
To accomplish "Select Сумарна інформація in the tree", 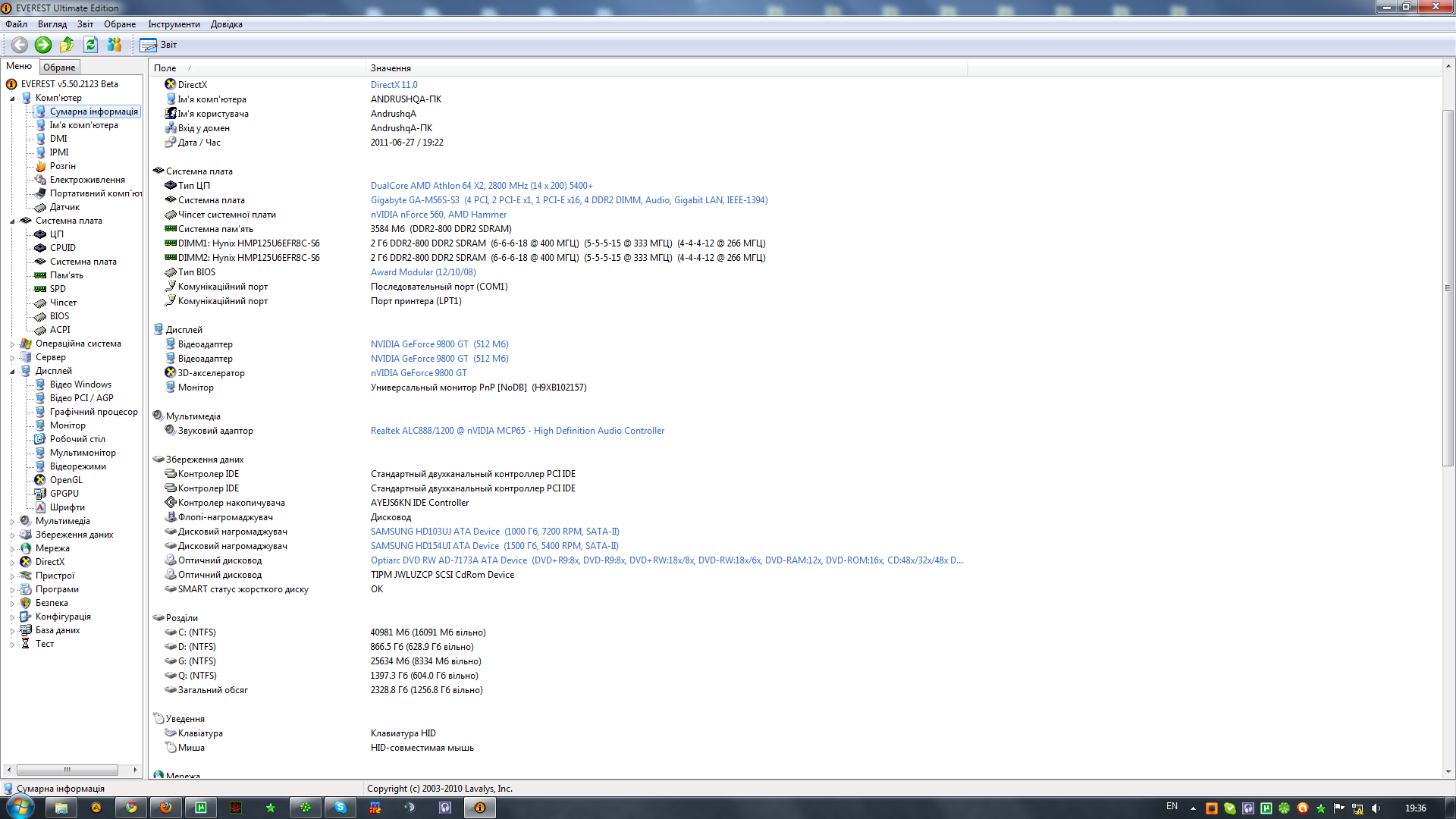I will 94,111.
